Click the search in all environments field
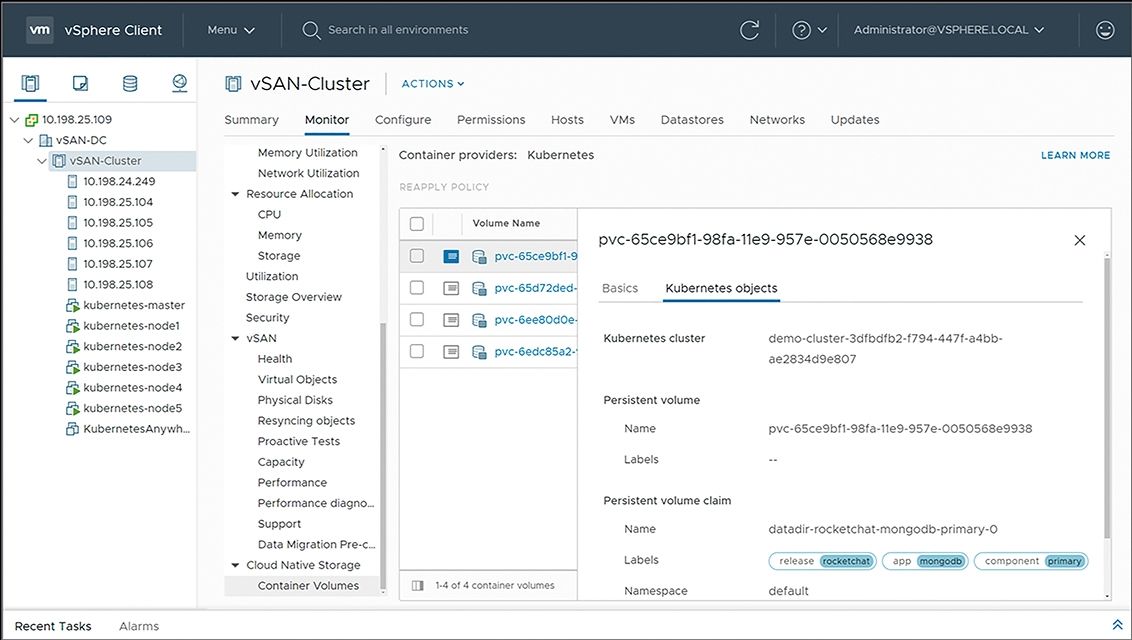Image resolution: width=1132 pixels, height=640 pixels. [398, 30]
